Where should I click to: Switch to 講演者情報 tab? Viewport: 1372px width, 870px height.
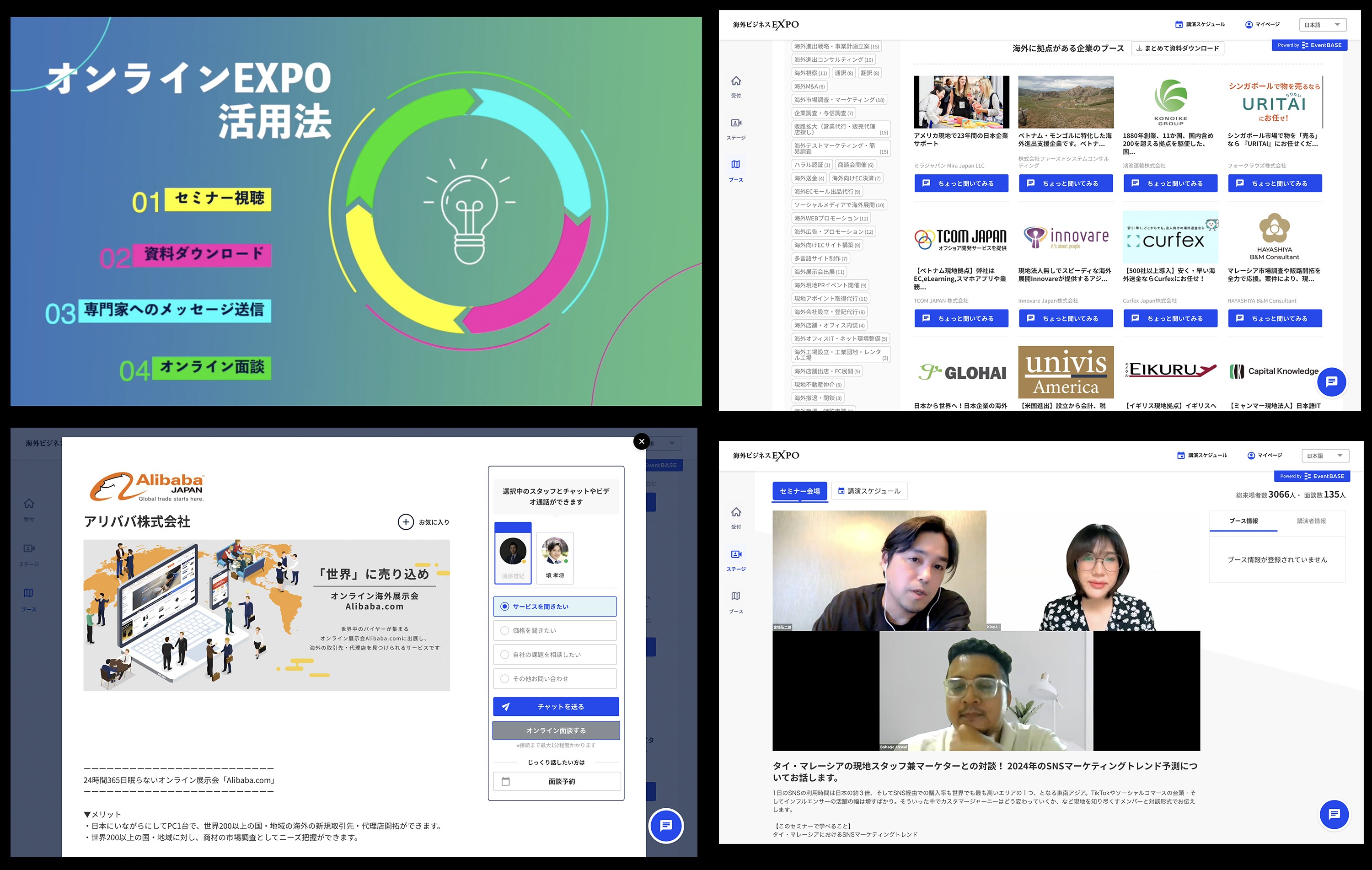point(1311,521)
